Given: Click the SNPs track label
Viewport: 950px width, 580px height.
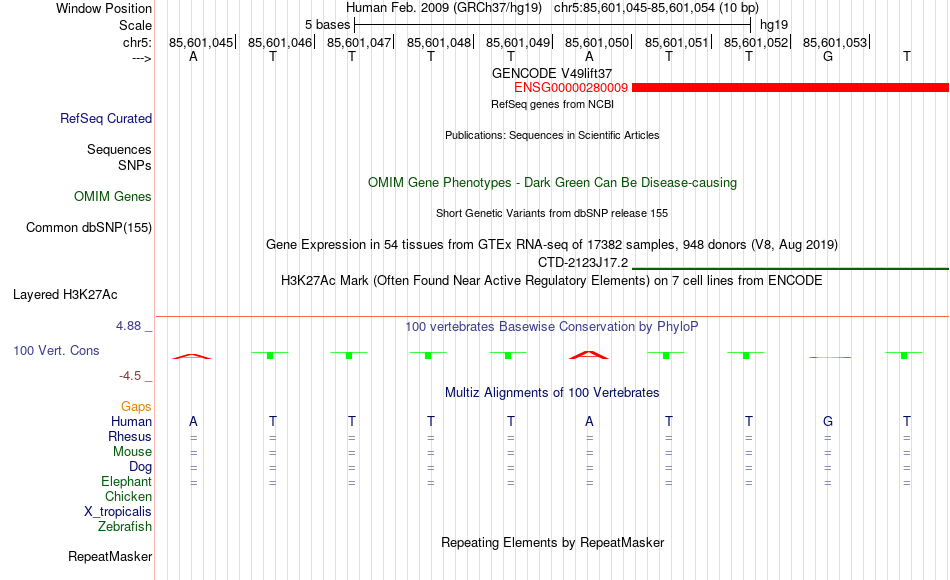Looking at the screenshot, I should 135,165.
